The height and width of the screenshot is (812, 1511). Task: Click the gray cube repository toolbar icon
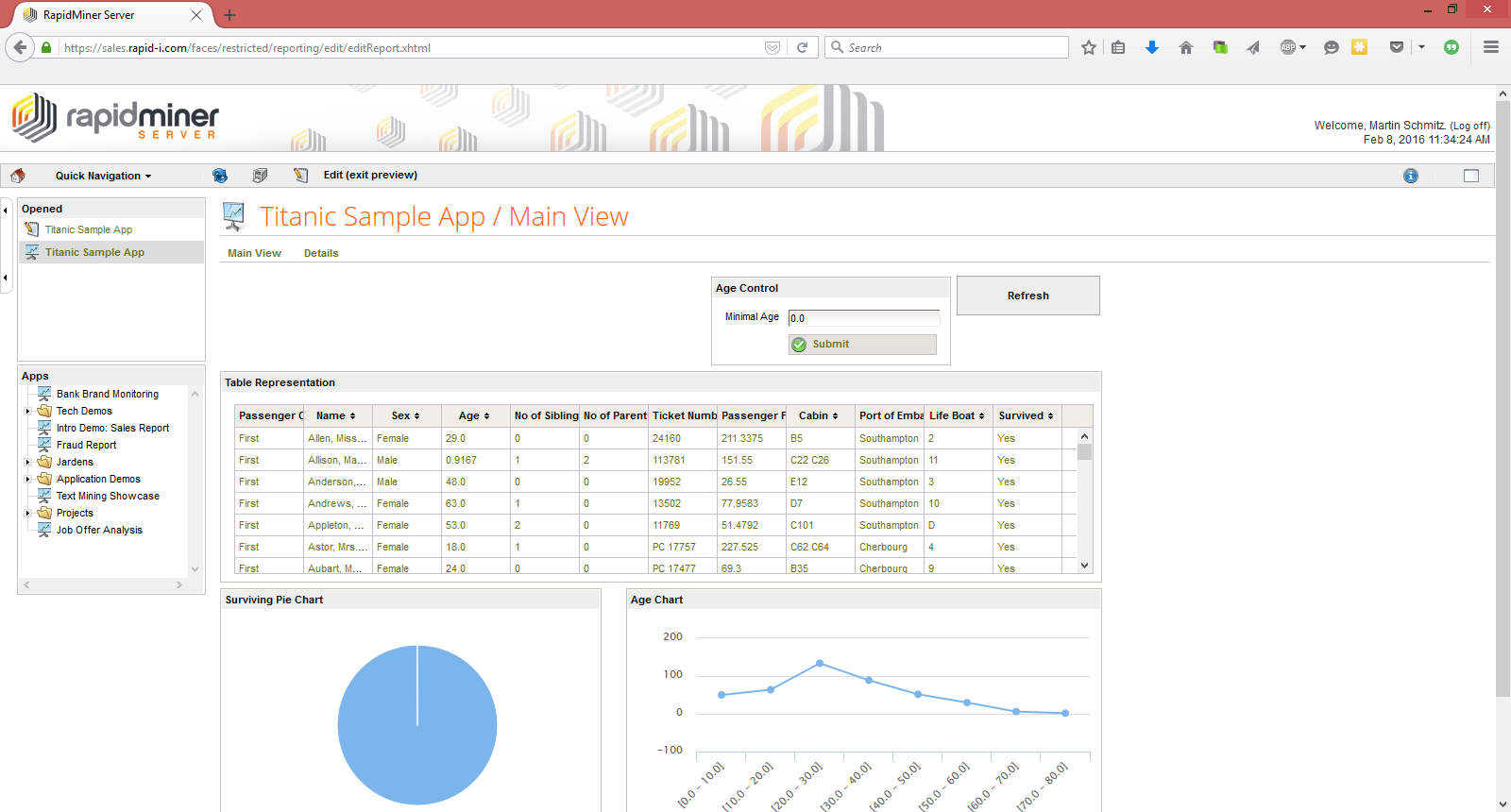[260, 176]
